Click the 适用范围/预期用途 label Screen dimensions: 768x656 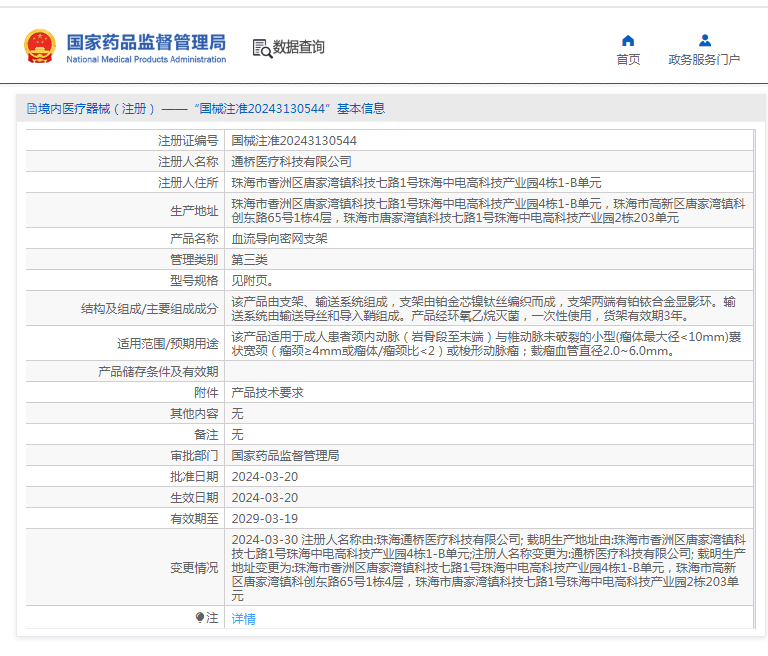[x=168, y=344]
